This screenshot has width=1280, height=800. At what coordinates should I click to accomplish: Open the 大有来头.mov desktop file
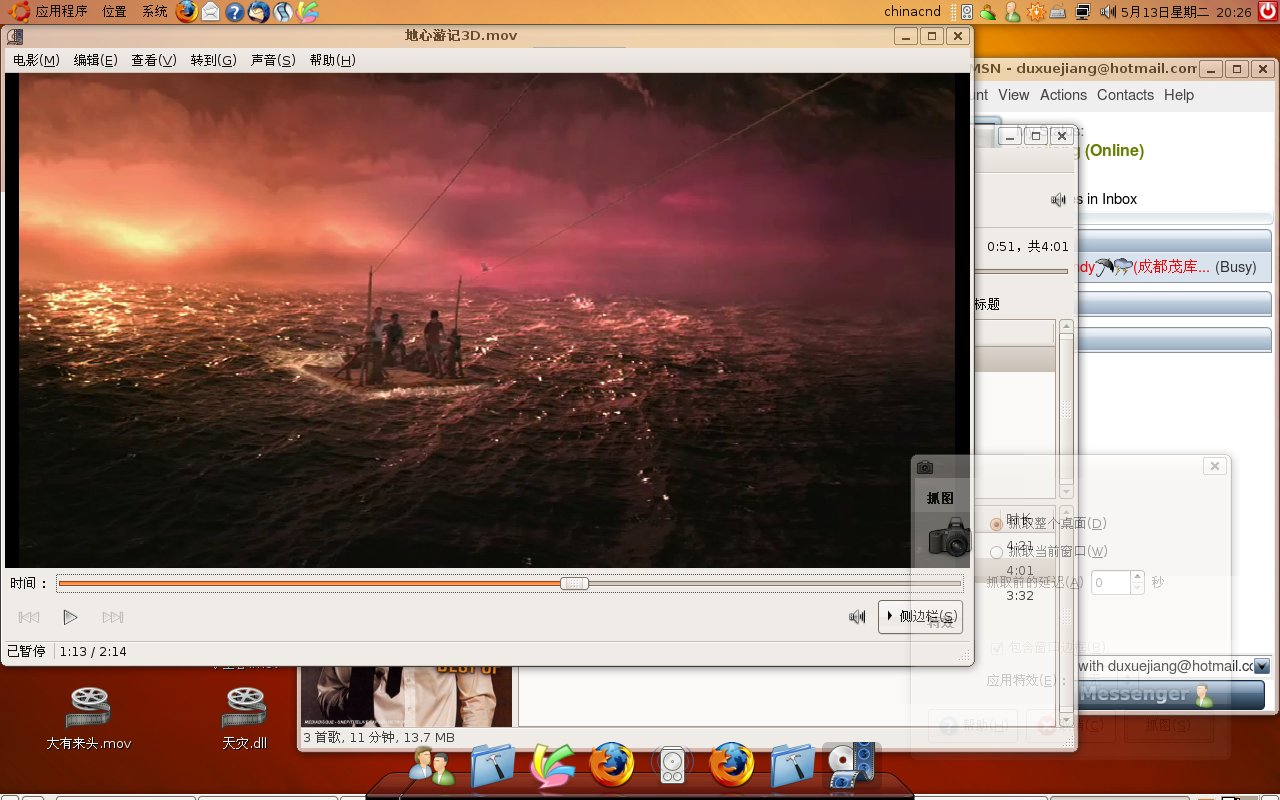tap(89, 718)
